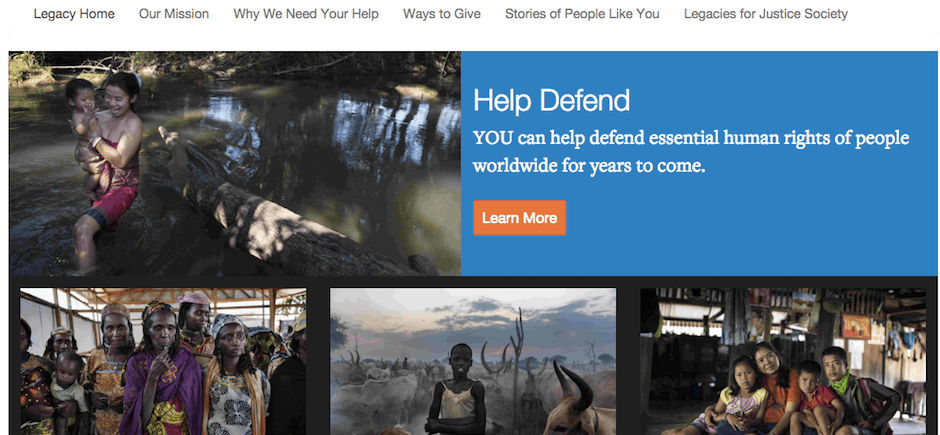Open Stories of People Like You
The height and width of the screenshot is (435, 940).
click(582, 13)
